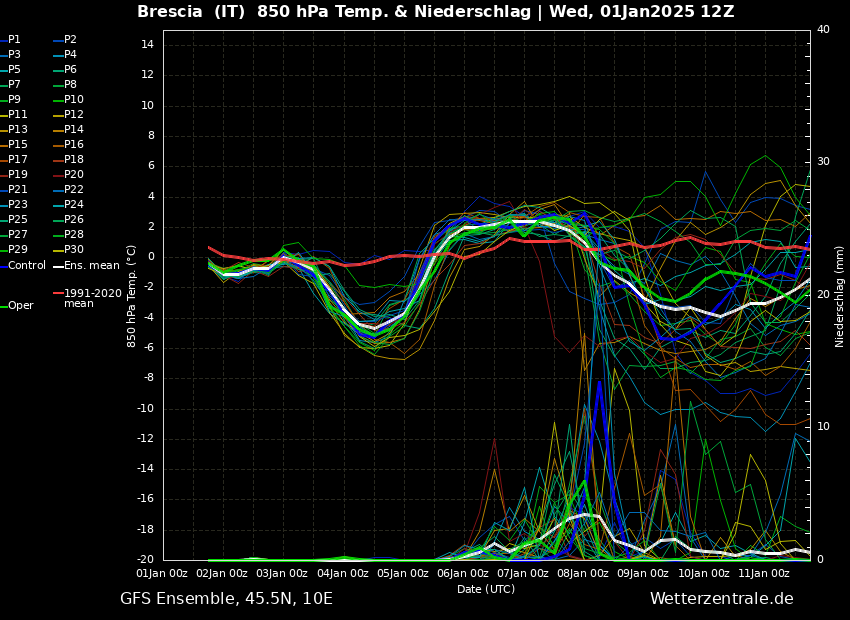This screenshot has height=620, width=850.
Task: Click the 1991-2020 mean legend entry
Action: [87, 298]
